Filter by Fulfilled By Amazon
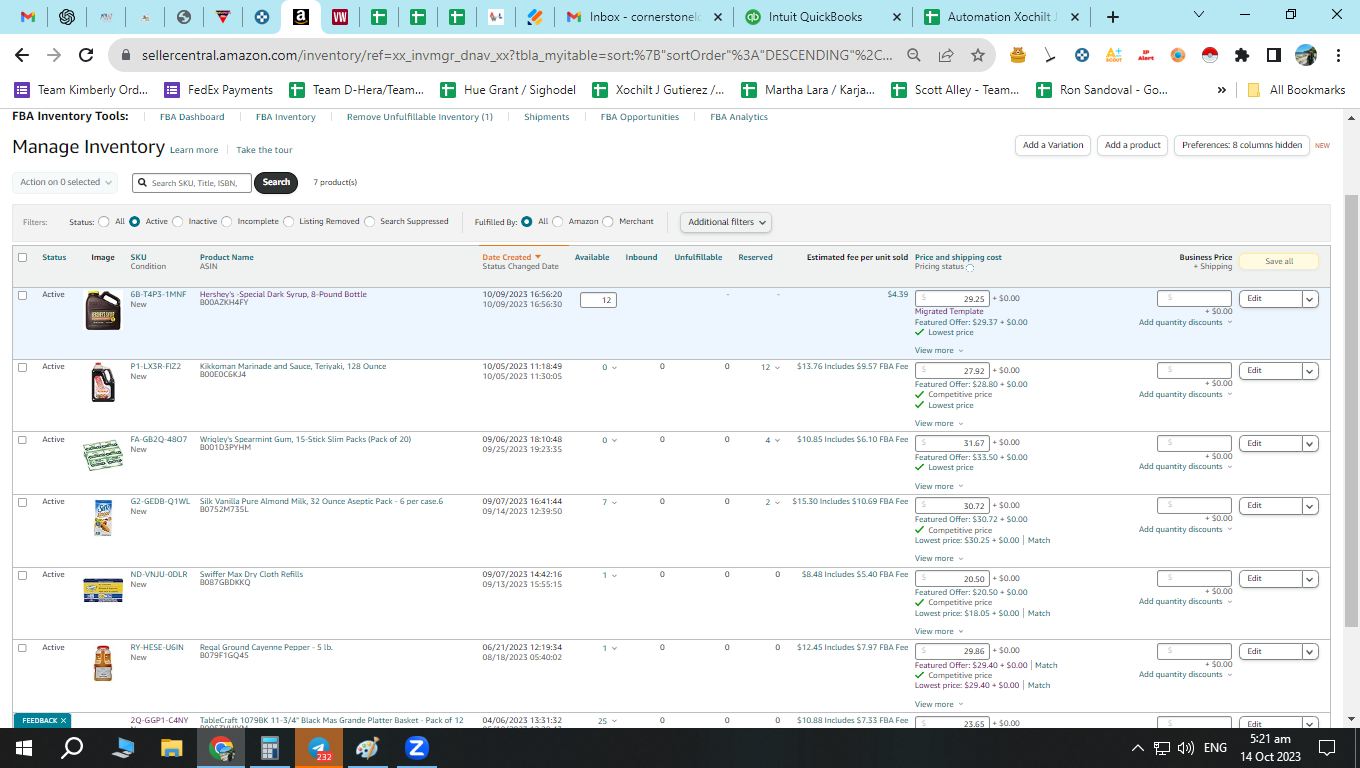 tap(558, 222)
